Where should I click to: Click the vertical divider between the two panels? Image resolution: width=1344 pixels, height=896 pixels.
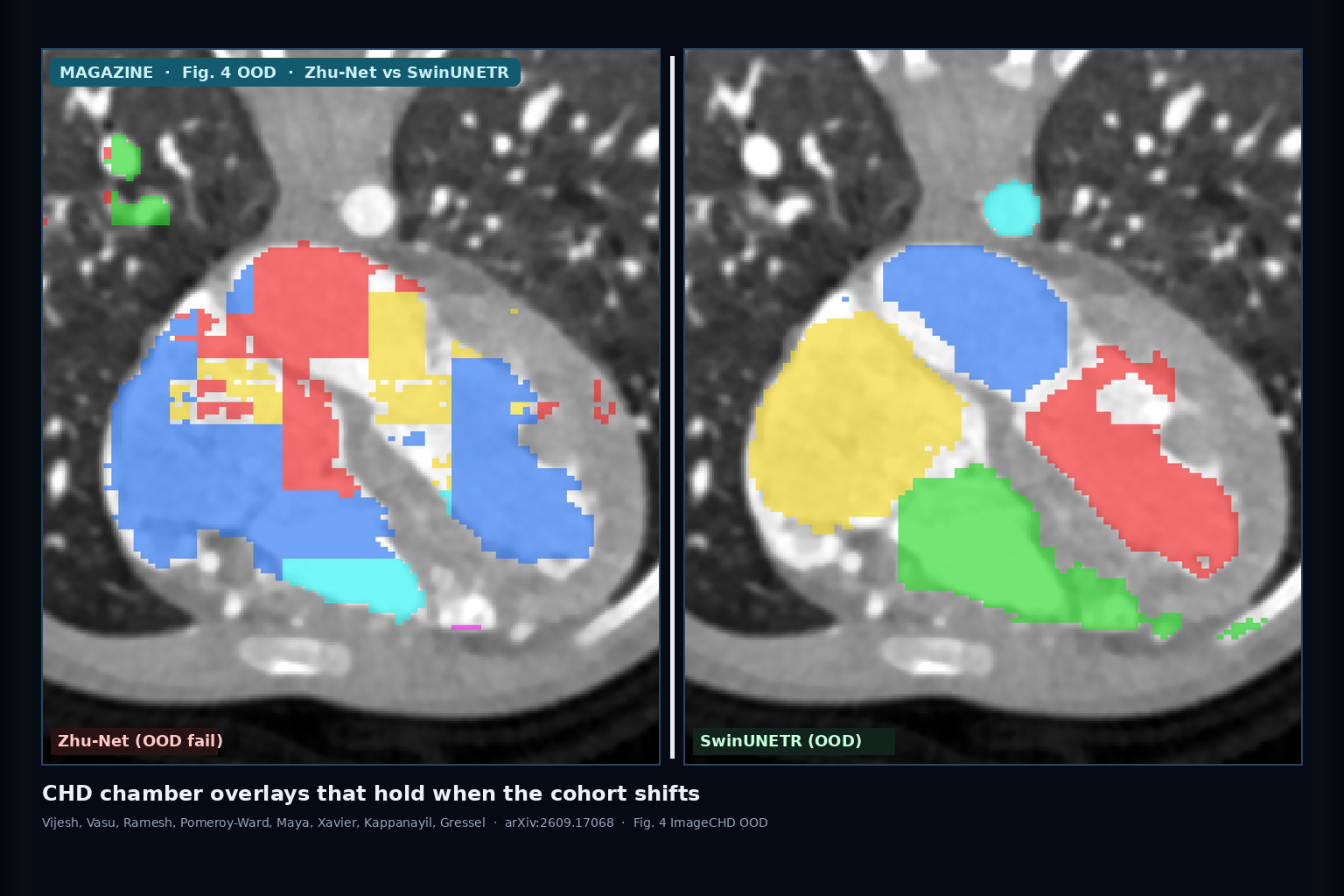673,407
